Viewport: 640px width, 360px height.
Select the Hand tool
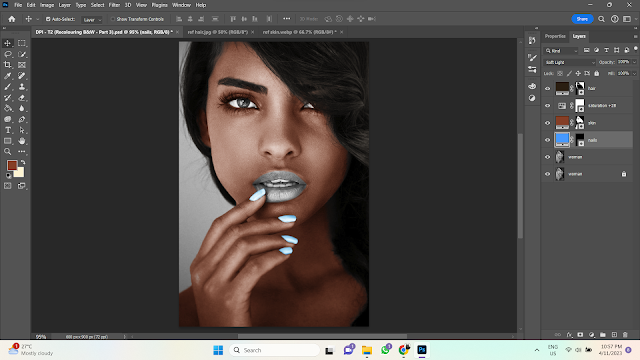[22, 141]
